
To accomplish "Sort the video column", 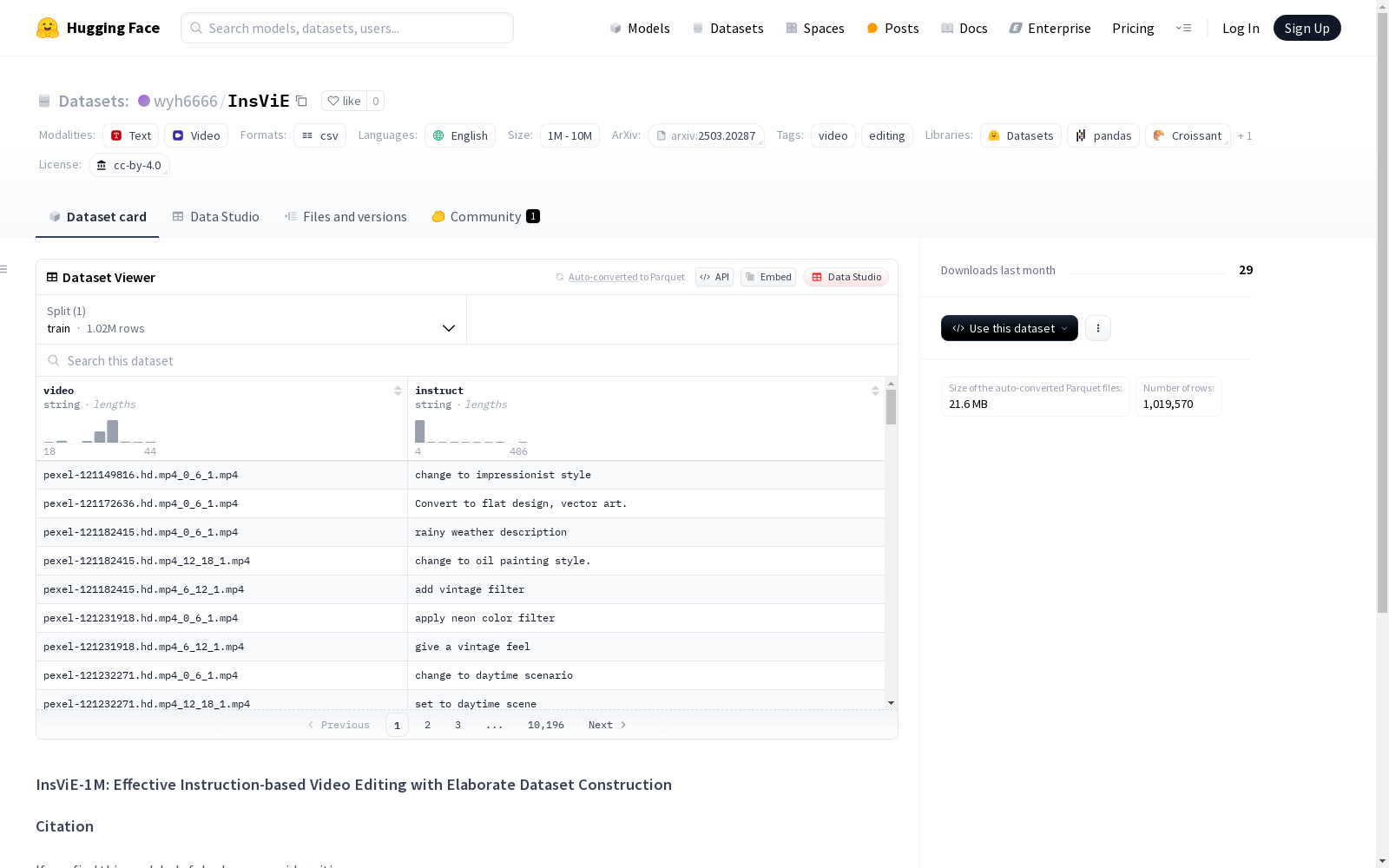I will coord(398,391).
